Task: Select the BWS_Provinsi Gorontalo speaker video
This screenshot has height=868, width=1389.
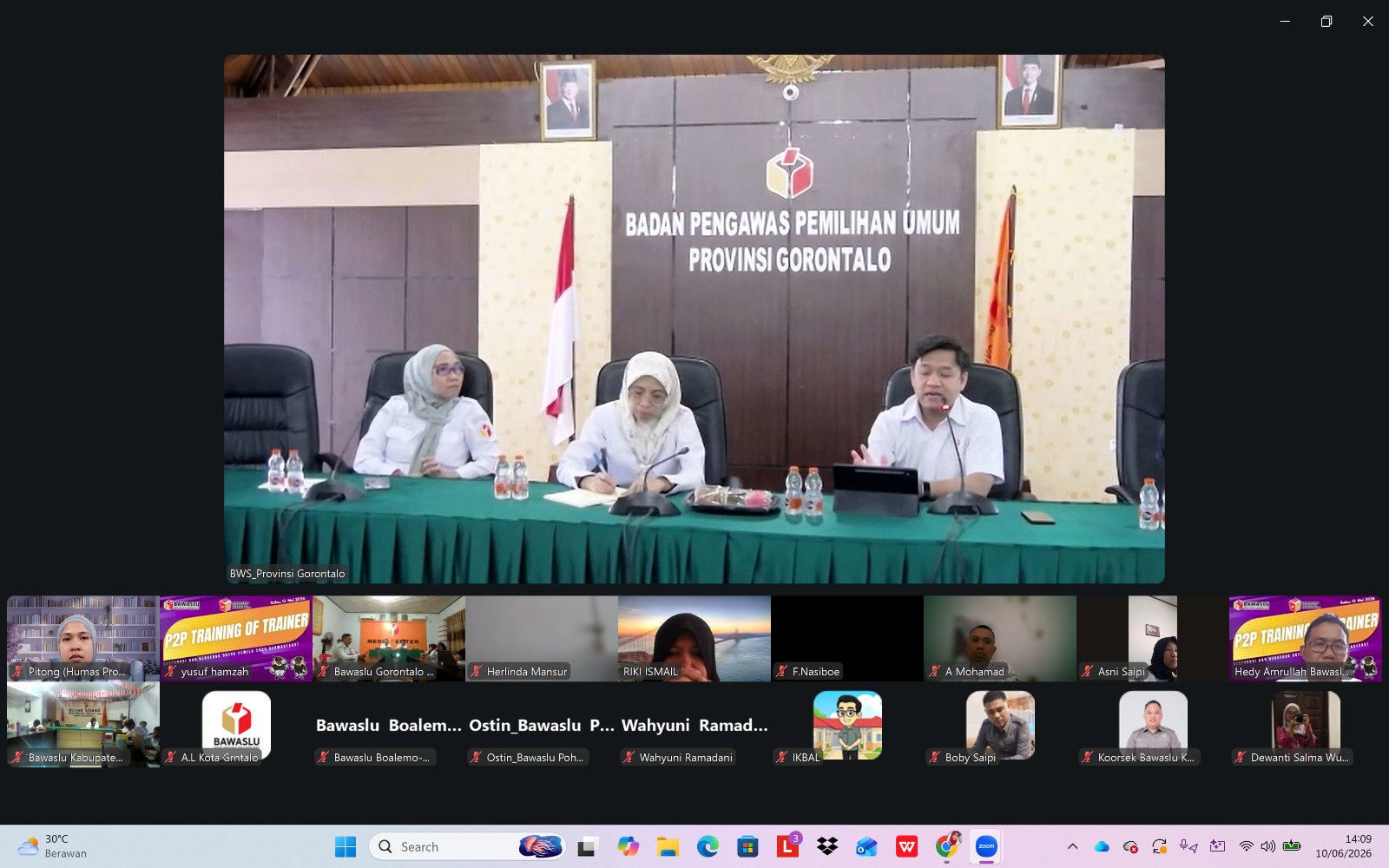Action: point(694,319)
